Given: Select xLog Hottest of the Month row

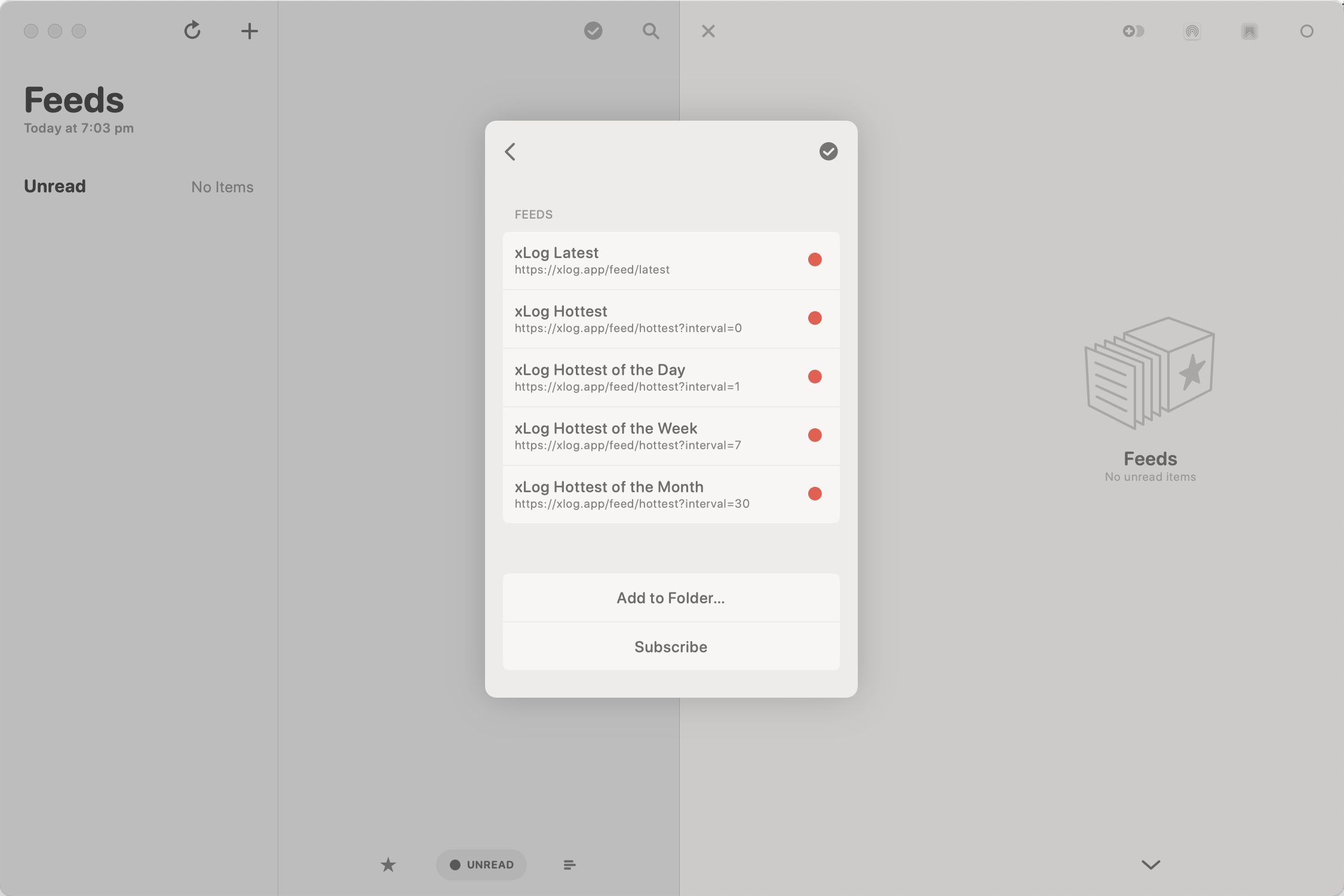Looking at the screenshot, I should click(x=671, y=495).
